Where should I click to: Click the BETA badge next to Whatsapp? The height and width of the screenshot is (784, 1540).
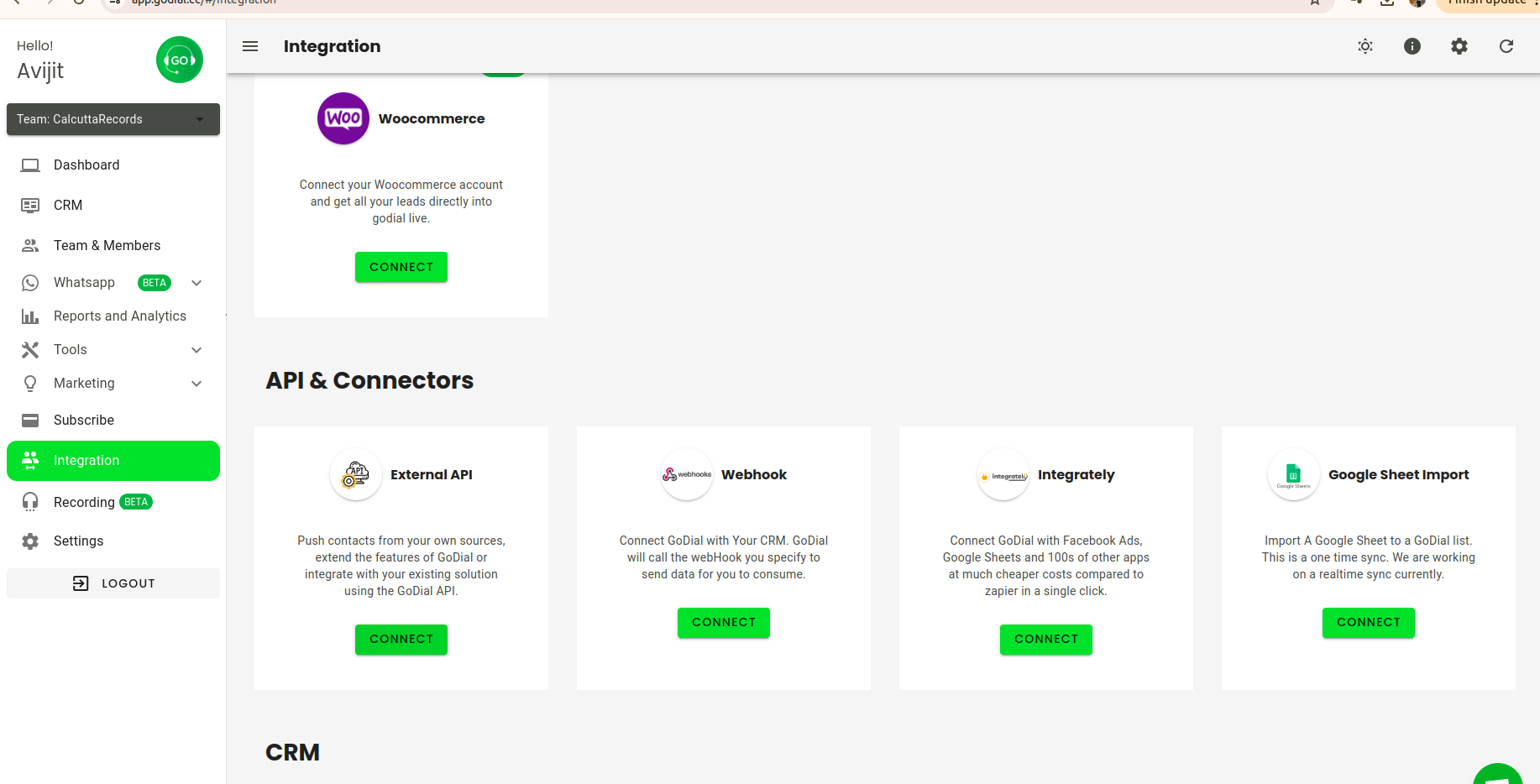point(155,283)
